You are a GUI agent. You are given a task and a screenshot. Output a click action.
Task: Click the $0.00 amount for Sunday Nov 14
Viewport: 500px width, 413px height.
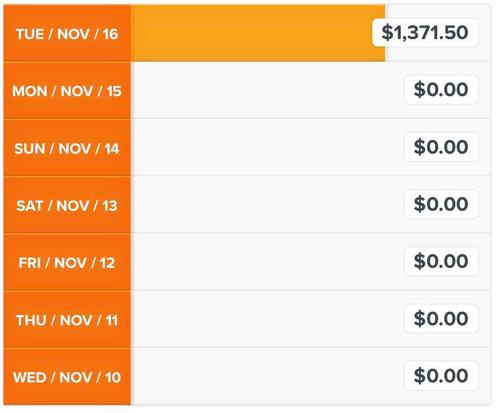coord(441,147)
